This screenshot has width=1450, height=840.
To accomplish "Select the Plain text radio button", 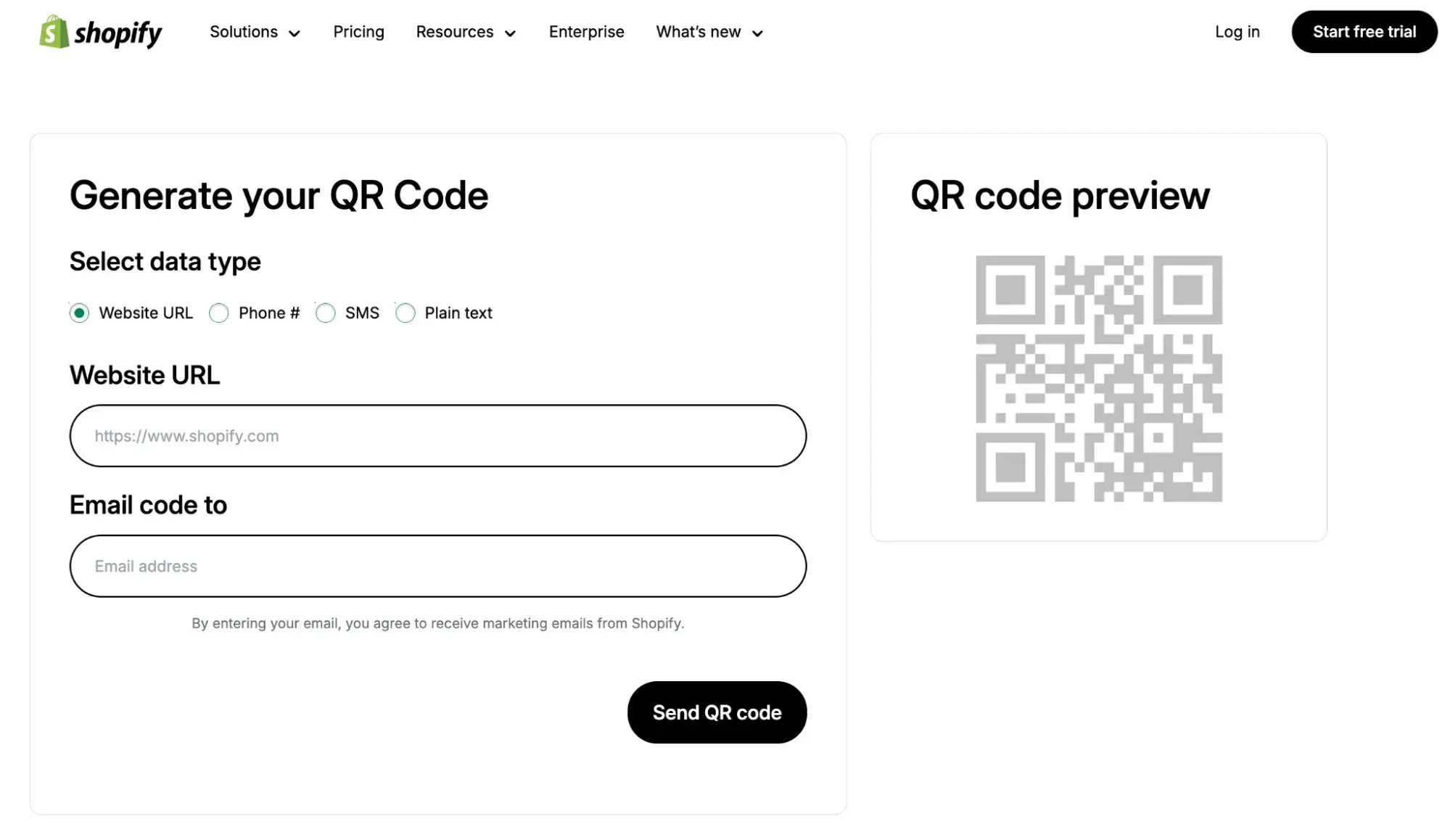I will (x=405, y=312).
